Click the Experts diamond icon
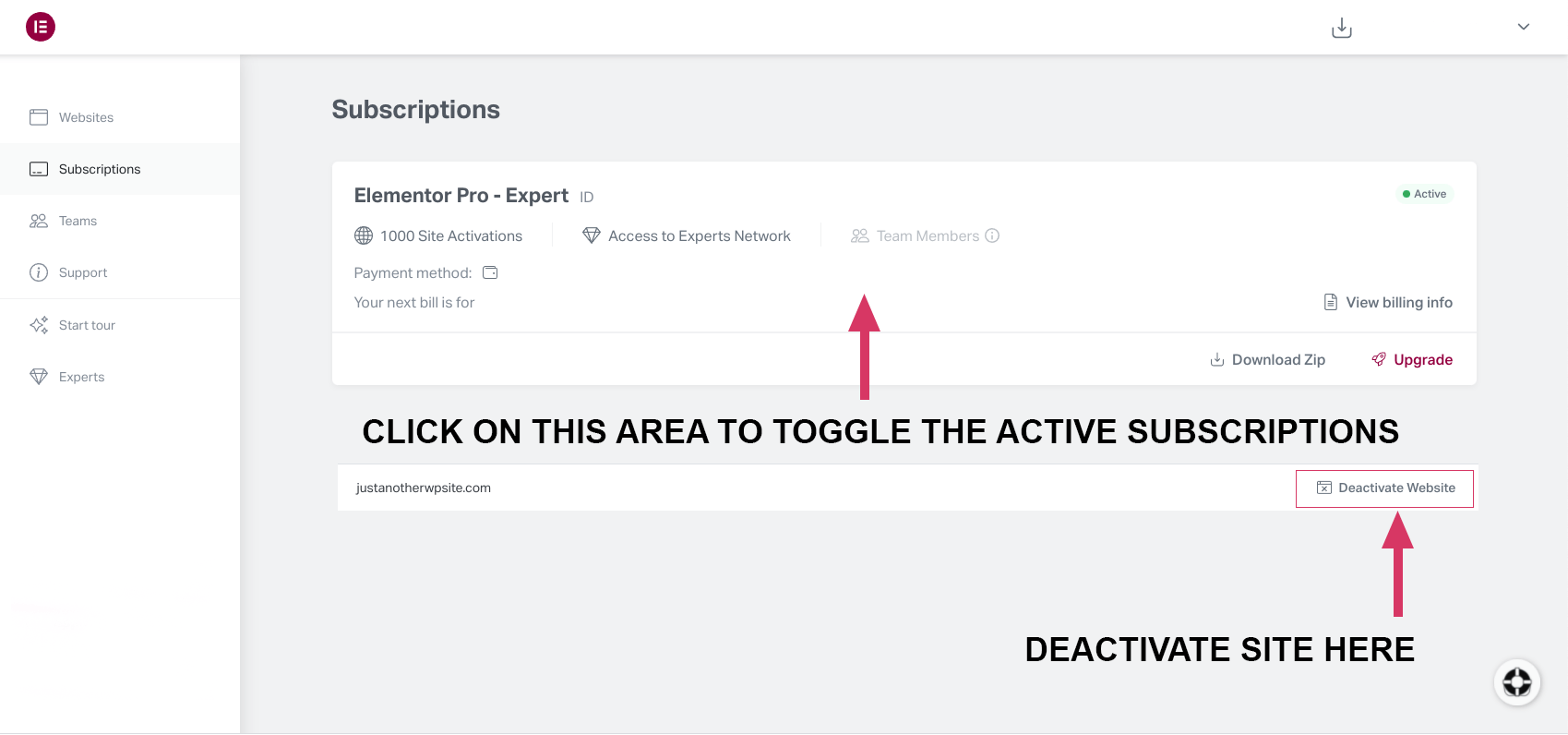The height and width of the screenshot is (735, 1568). [x=39, y=377]
